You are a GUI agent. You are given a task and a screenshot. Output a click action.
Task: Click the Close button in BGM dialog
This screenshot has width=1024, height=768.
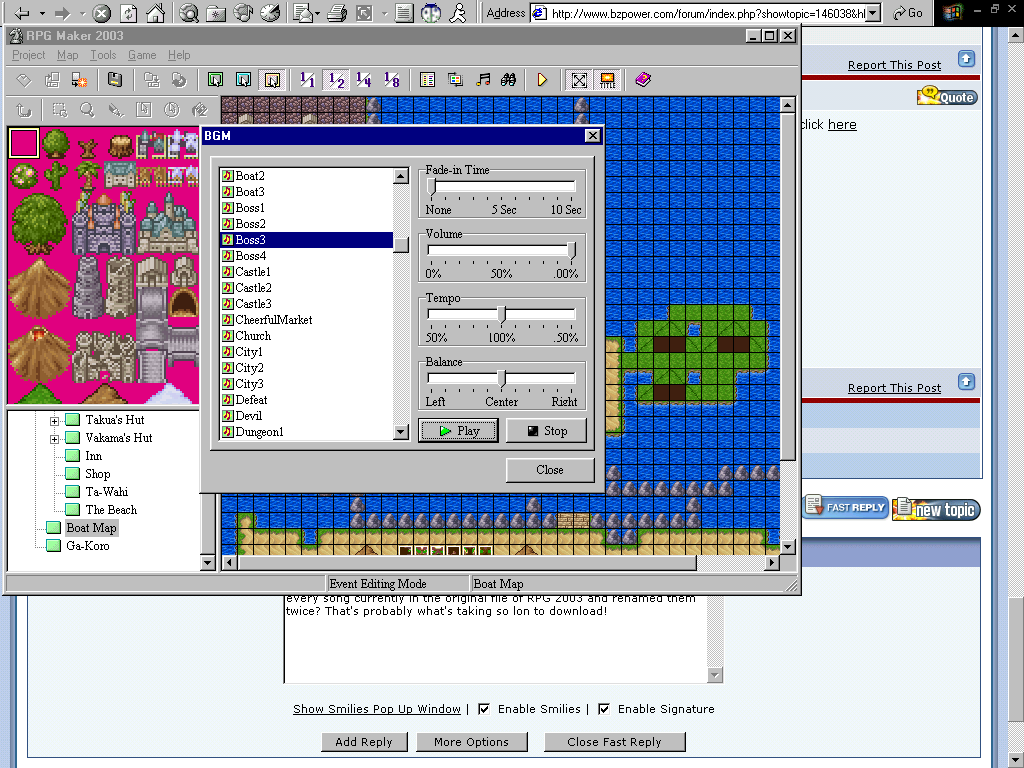click(x=550, y=470)
